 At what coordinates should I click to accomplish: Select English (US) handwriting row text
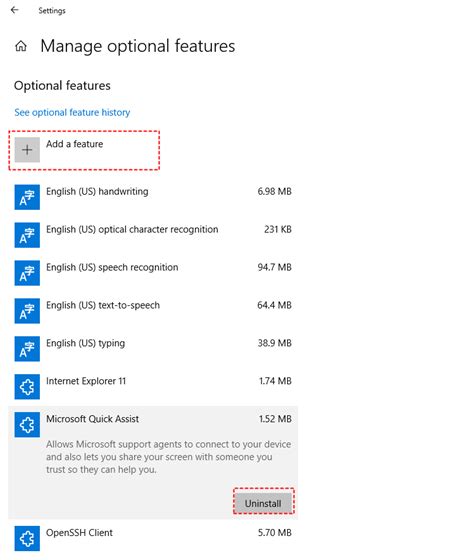pyautogui.click(x=97, y=192)
